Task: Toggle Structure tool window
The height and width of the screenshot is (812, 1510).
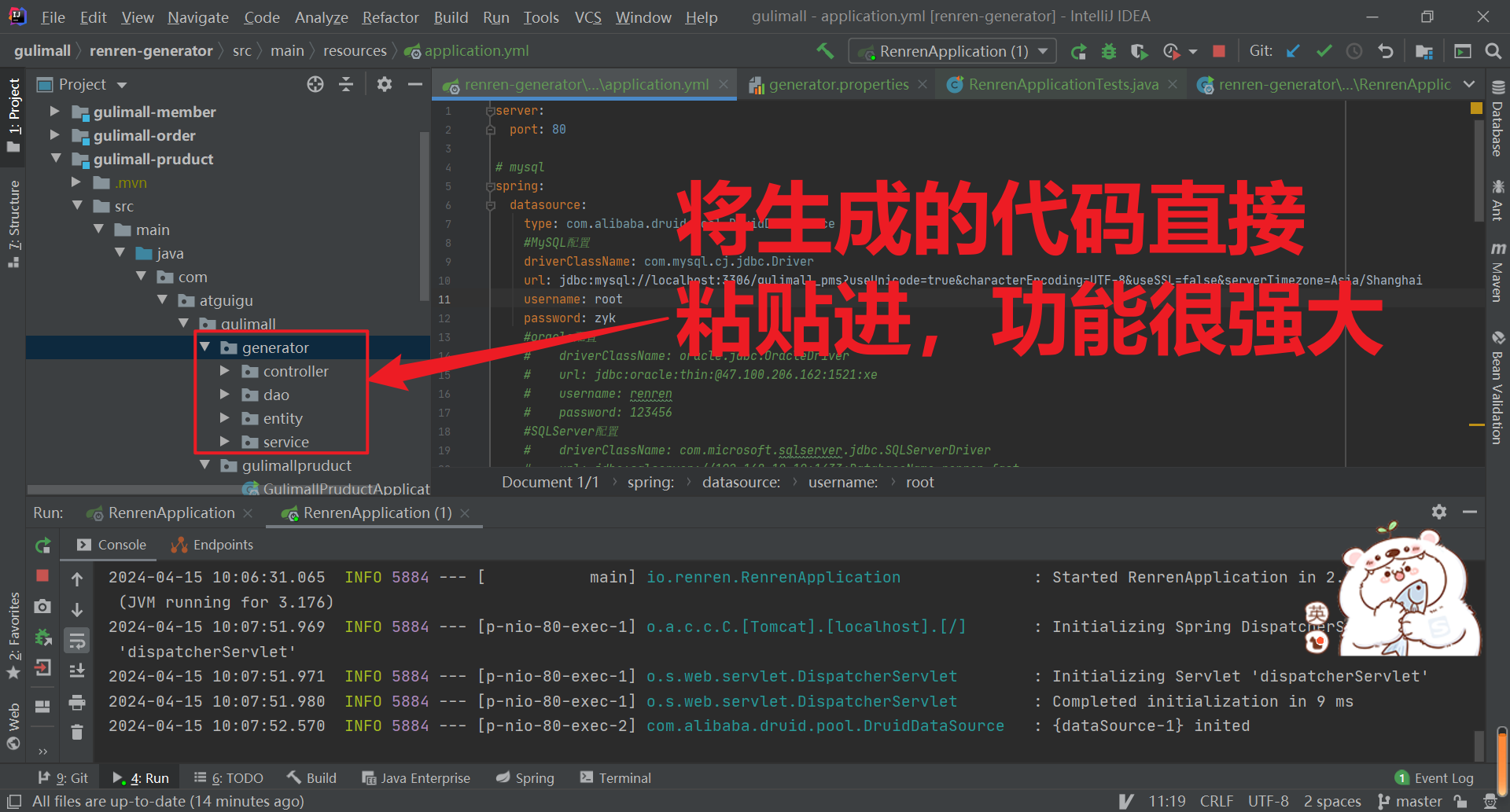Action: point(13,223)
